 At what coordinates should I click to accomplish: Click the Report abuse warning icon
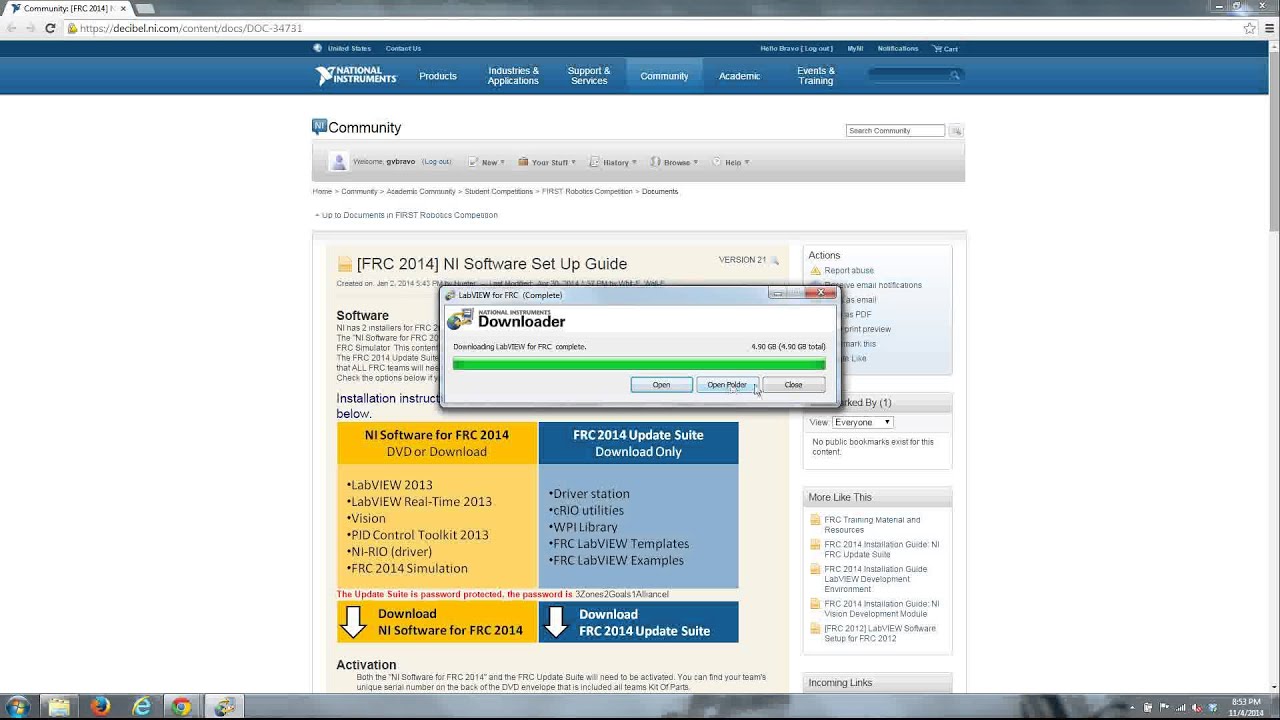tap(815, 271)
